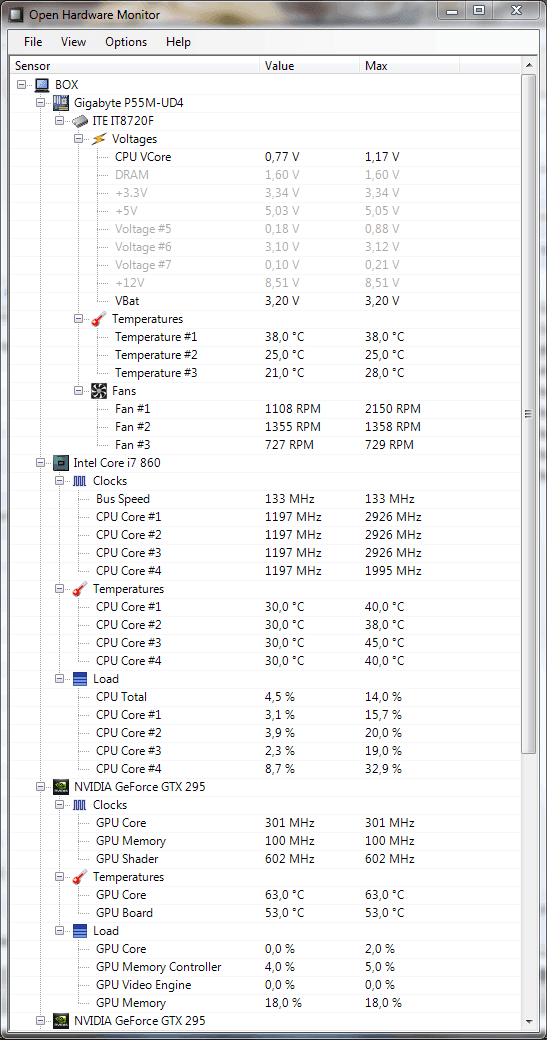
Task: Select the VBat row
Action: tap(266, 300)
